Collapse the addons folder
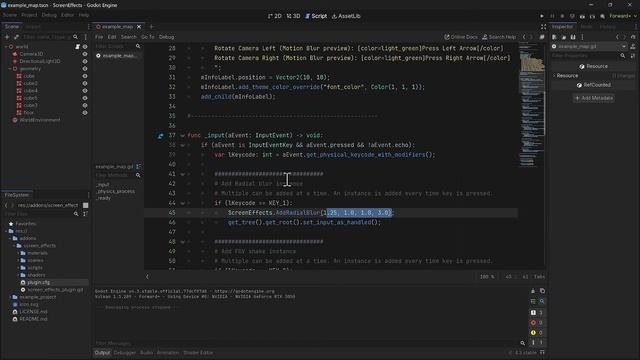The width and height of the screenshot is (640, 360). point(10,238)
